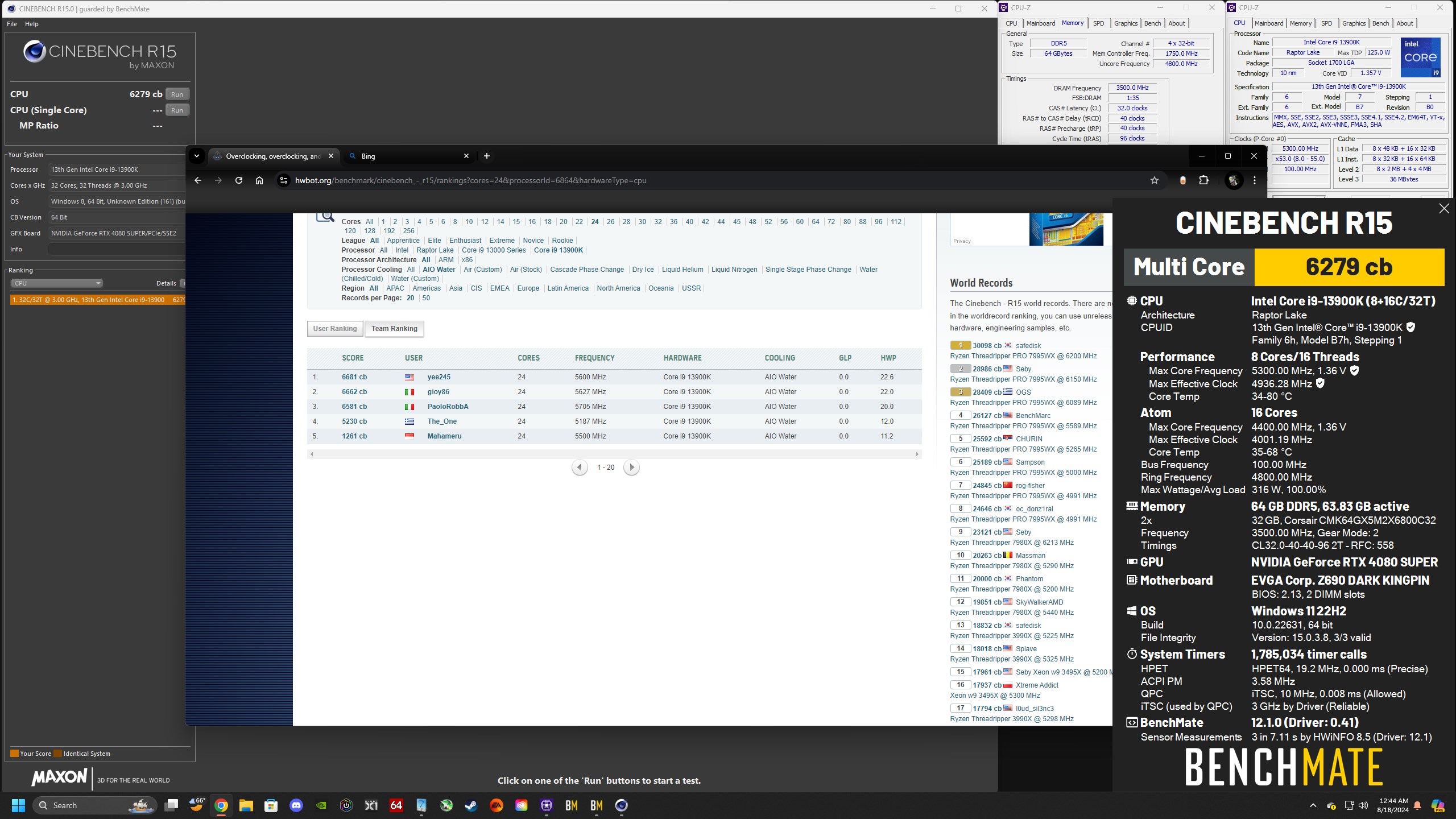
Task: Click the hwbot address bar URL
Action: pos(470,180)
